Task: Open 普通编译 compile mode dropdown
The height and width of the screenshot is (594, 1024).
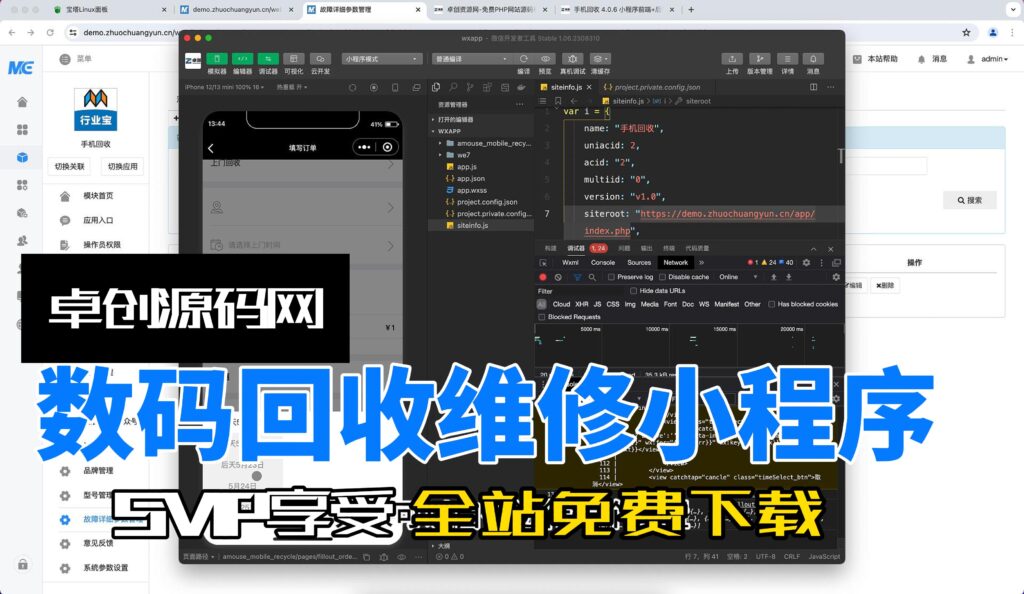Action: pyautogui.click(x=471, y=59)
